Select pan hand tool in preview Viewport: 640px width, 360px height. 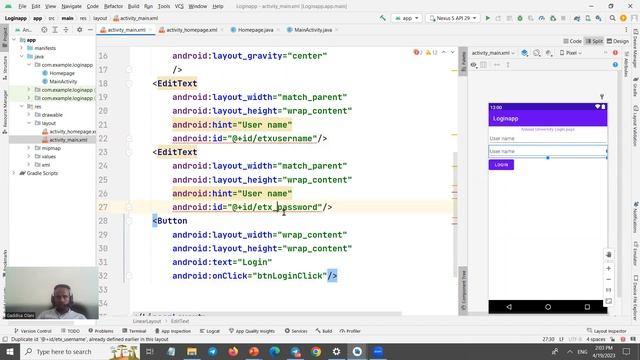(609, 254)
